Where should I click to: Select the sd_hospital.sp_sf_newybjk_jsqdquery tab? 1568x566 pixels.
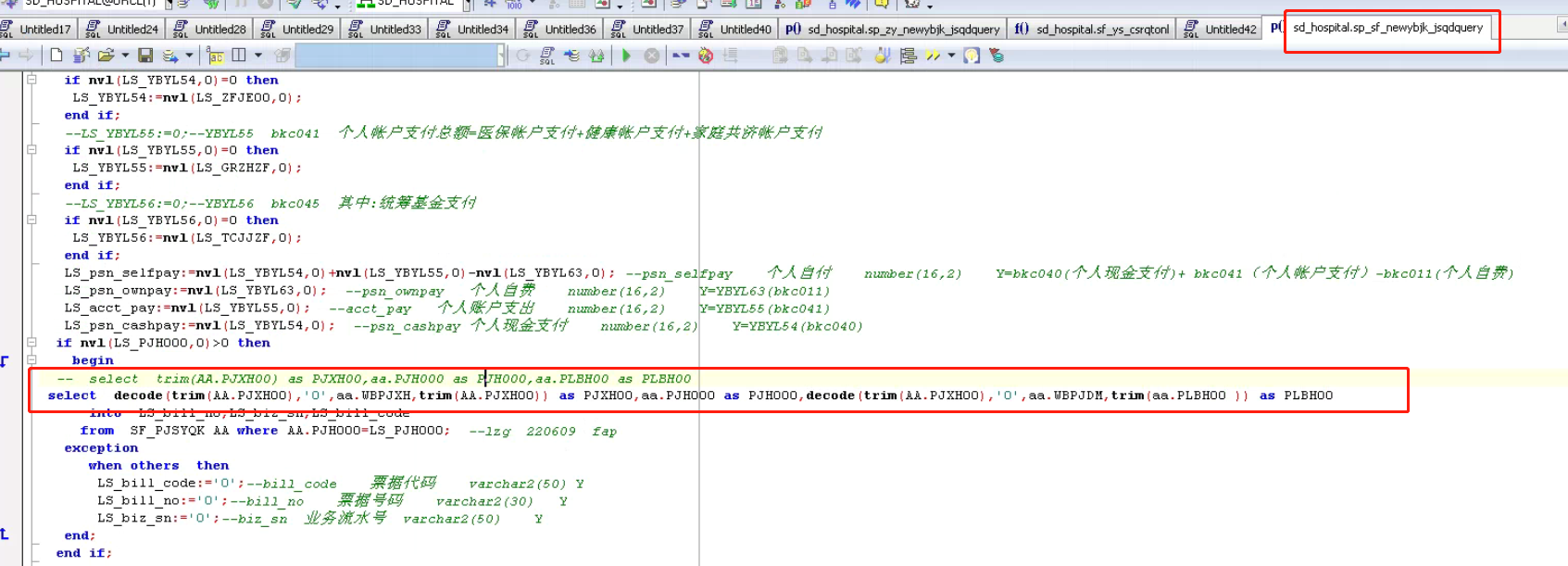pos(1379,28)
